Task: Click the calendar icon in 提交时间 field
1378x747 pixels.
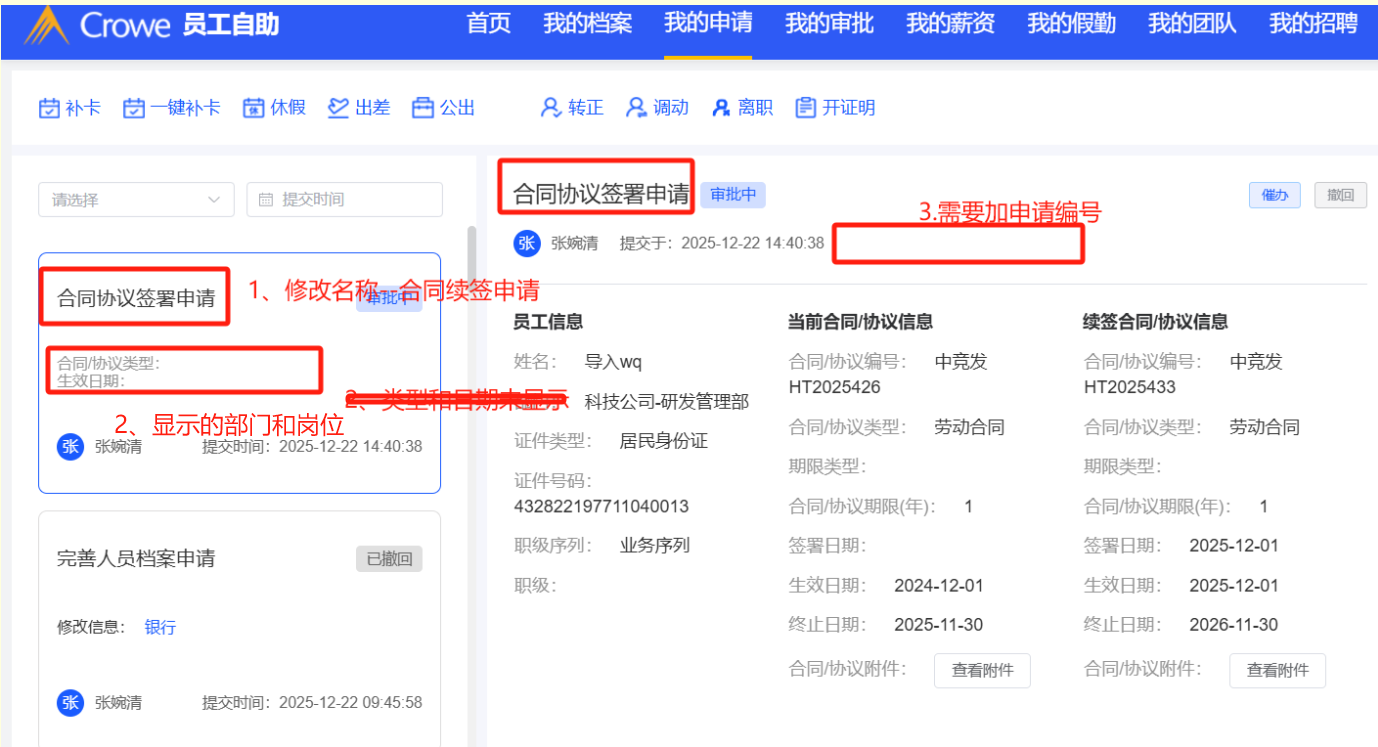Action: (265, 200)
